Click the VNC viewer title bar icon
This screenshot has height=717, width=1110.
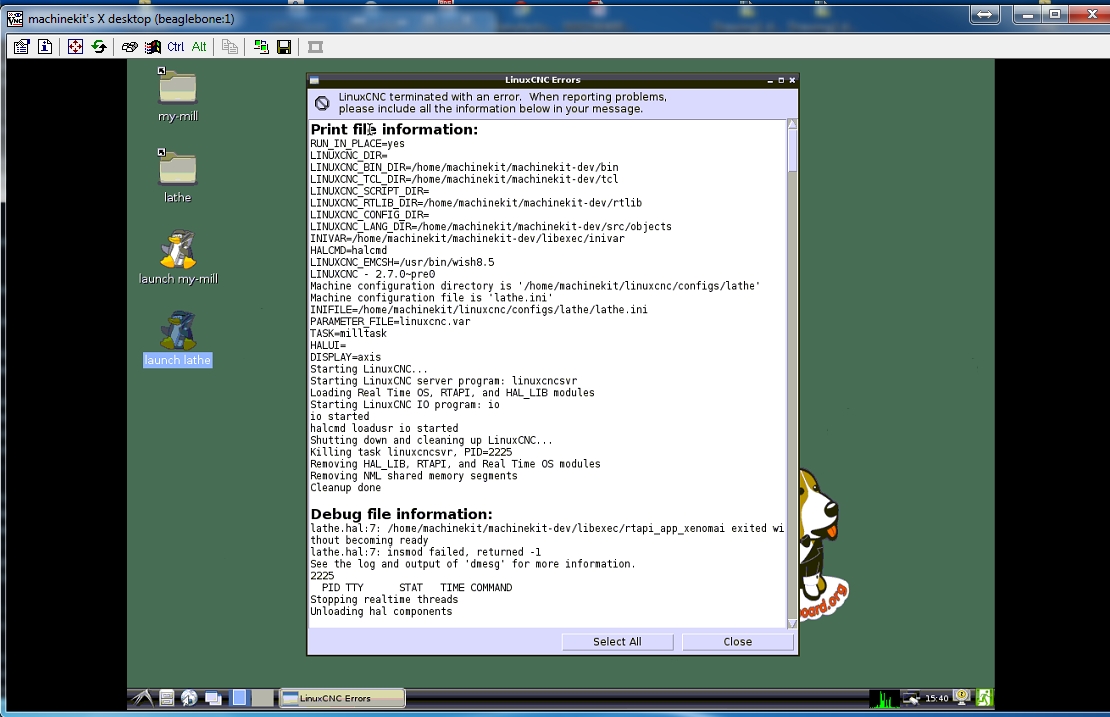(x=15, y=18)
